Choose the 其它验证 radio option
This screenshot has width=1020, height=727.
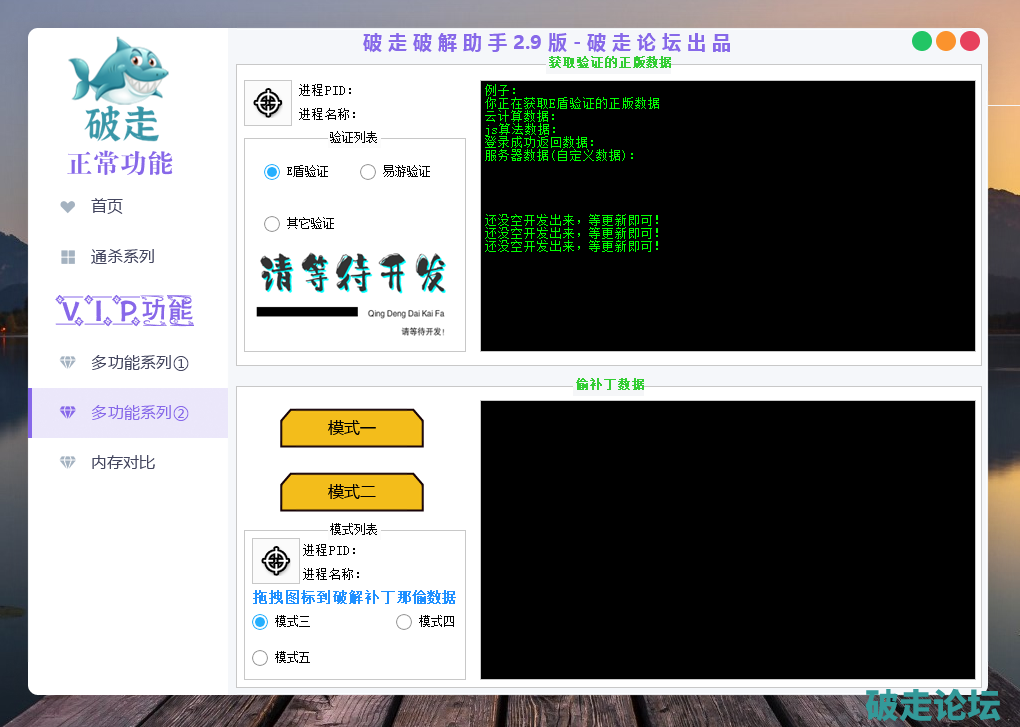(272, 224)
